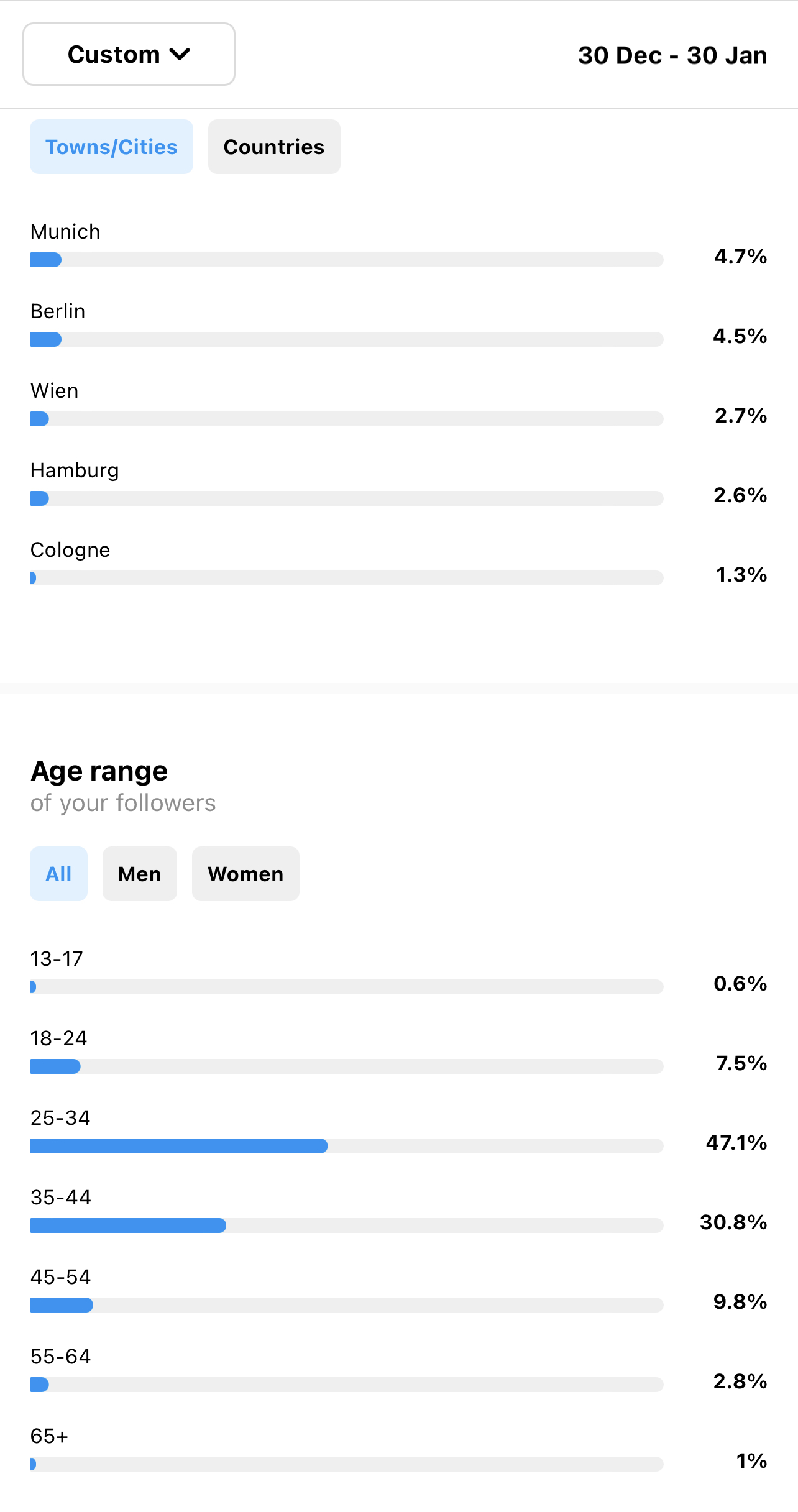Select the Towns/Cities tab
Viewport: 798px width, 1512px height.
pos(111,147)
